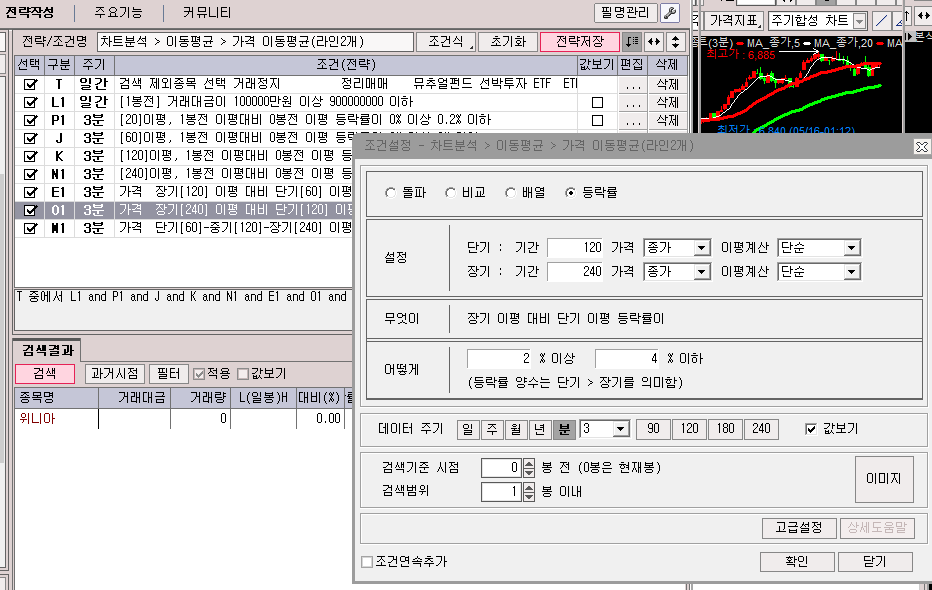Viewport: 932px width, 590px height.
Task: Open settings with the wrench icon
Action: pyautogui.click(x=670, y=13)
